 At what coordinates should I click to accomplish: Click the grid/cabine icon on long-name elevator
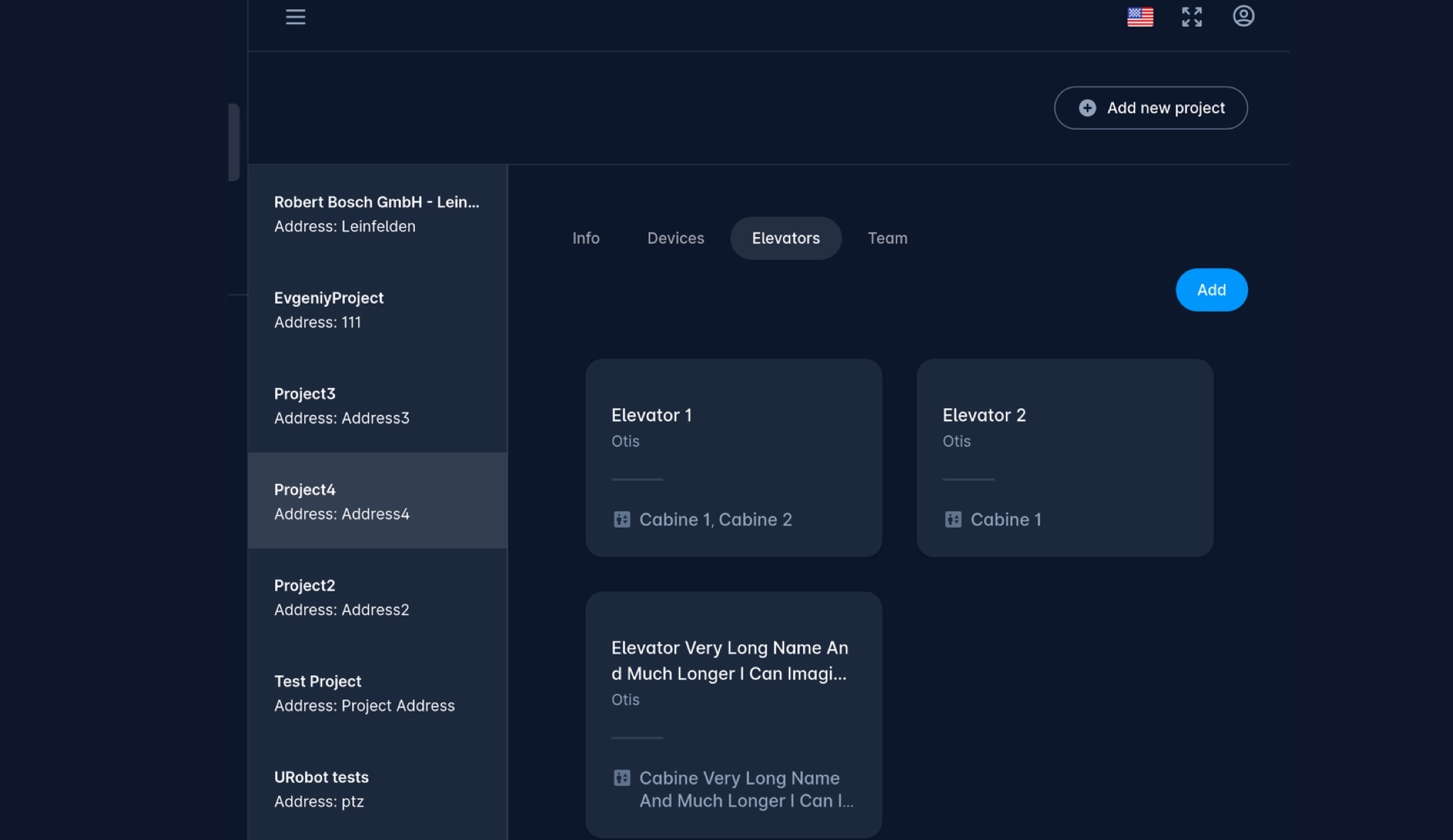coord(621,778)
